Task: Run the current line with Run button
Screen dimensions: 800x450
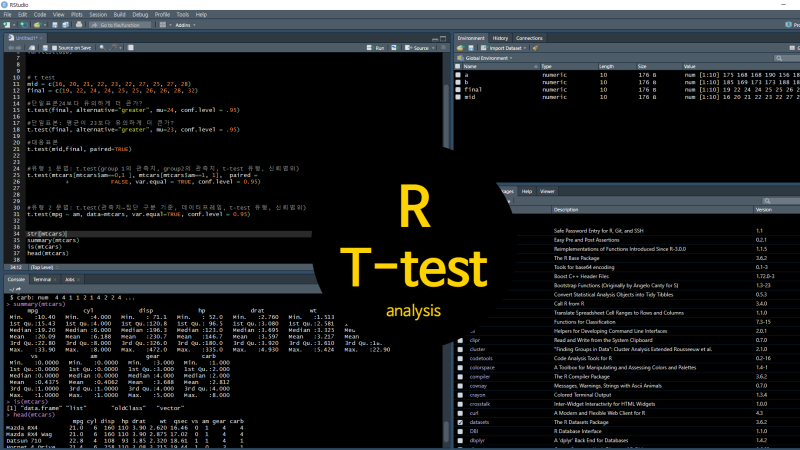Action: point(376,48)
